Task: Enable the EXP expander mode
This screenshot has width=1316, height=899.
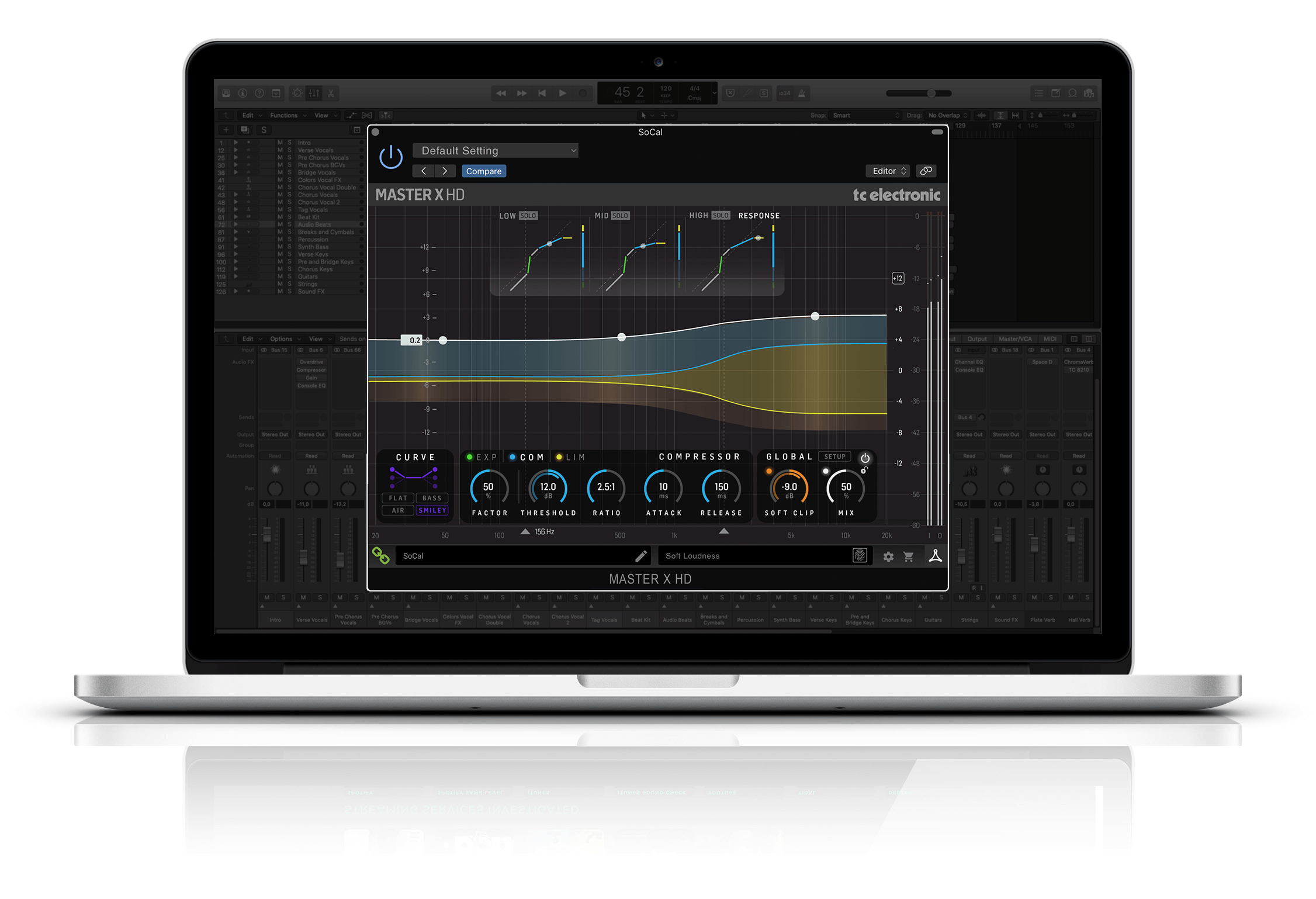Action: click(x=482, y=457)
